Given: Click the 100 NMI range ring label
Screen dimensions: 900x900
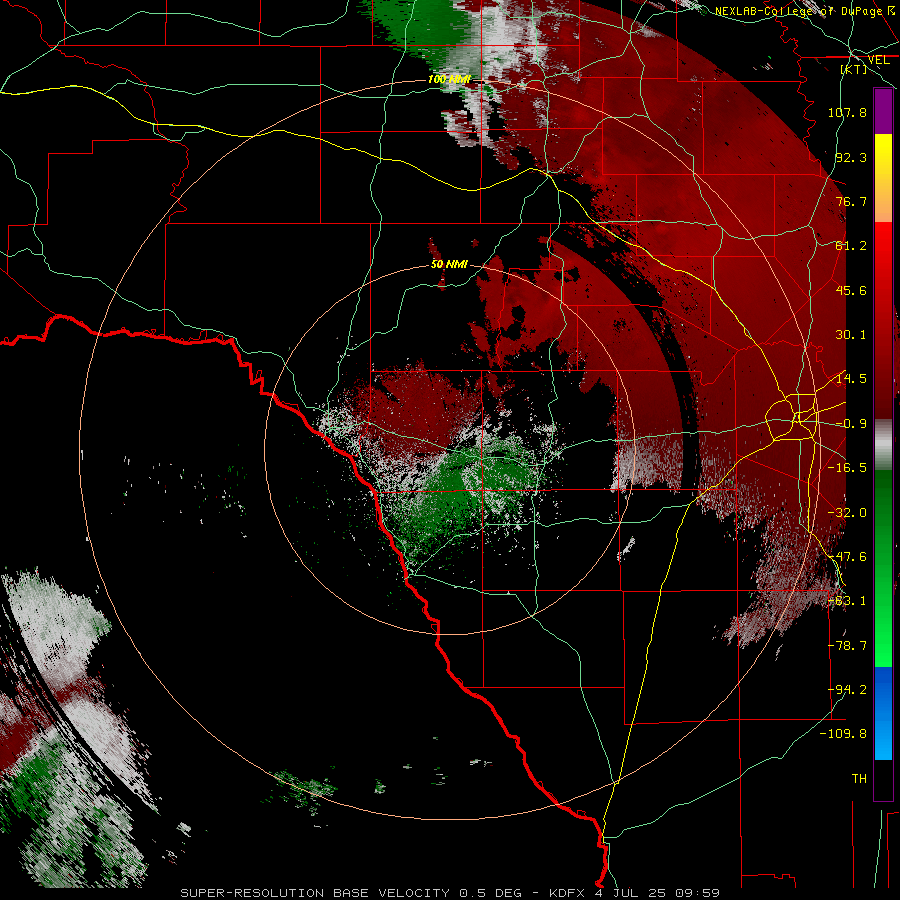Looking at the screenshot, I should pos(449,79).
